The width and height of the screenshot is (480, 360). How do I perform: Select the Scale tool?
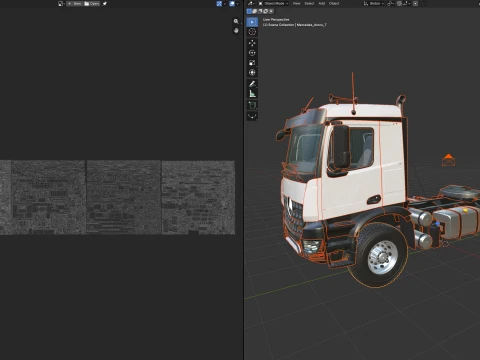252,63
